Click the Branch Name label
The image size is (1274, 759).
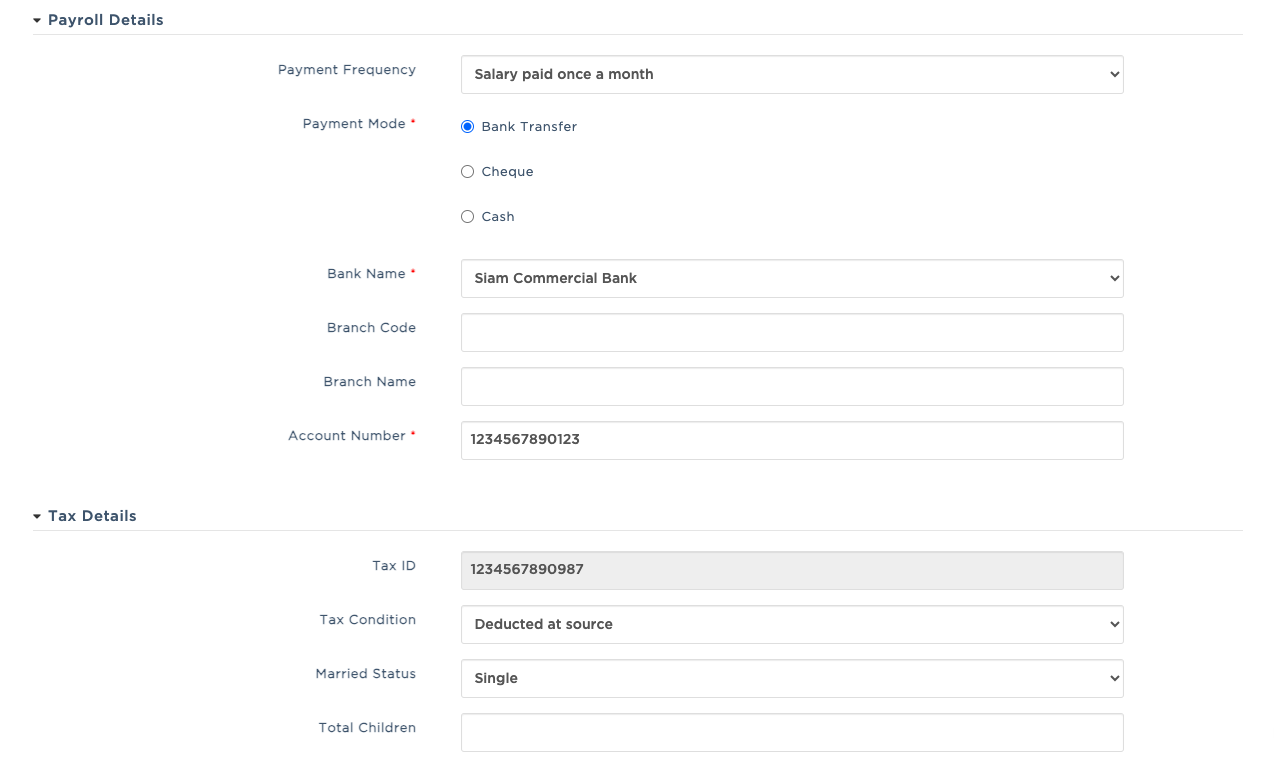point(370,382)
